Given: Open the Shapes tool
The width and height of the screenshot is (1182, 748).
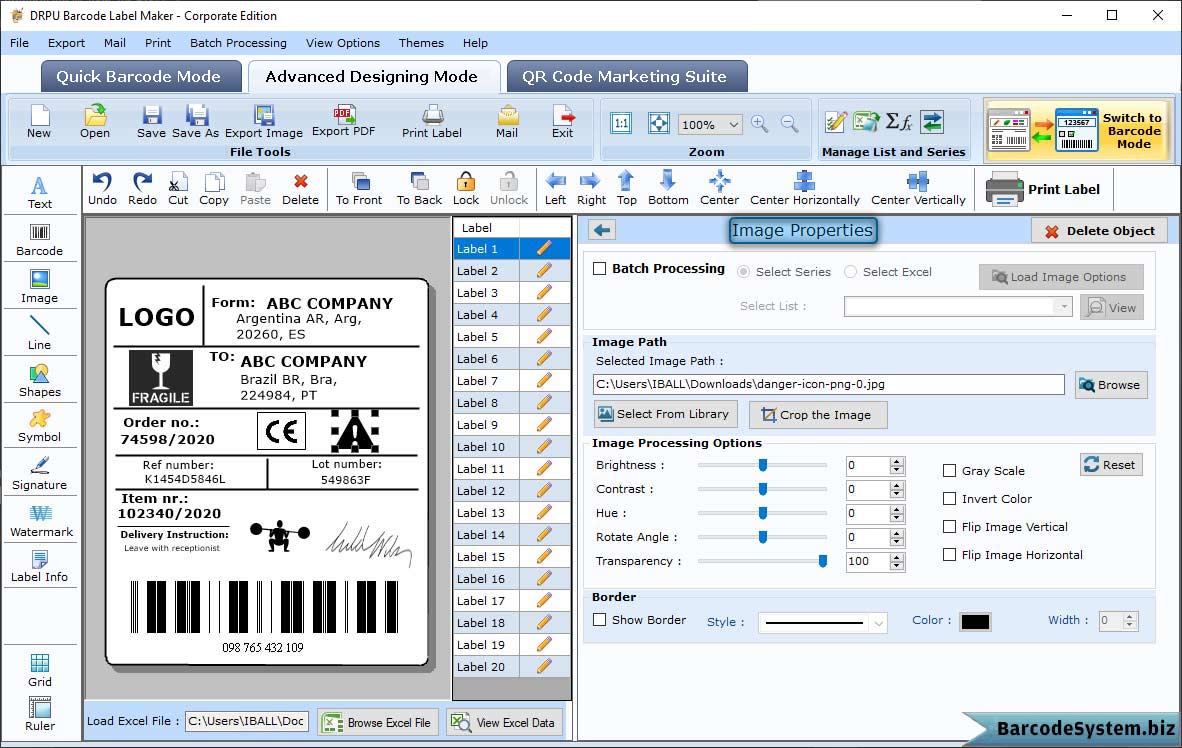Looking at the screenshot, I should coord(39,380).
